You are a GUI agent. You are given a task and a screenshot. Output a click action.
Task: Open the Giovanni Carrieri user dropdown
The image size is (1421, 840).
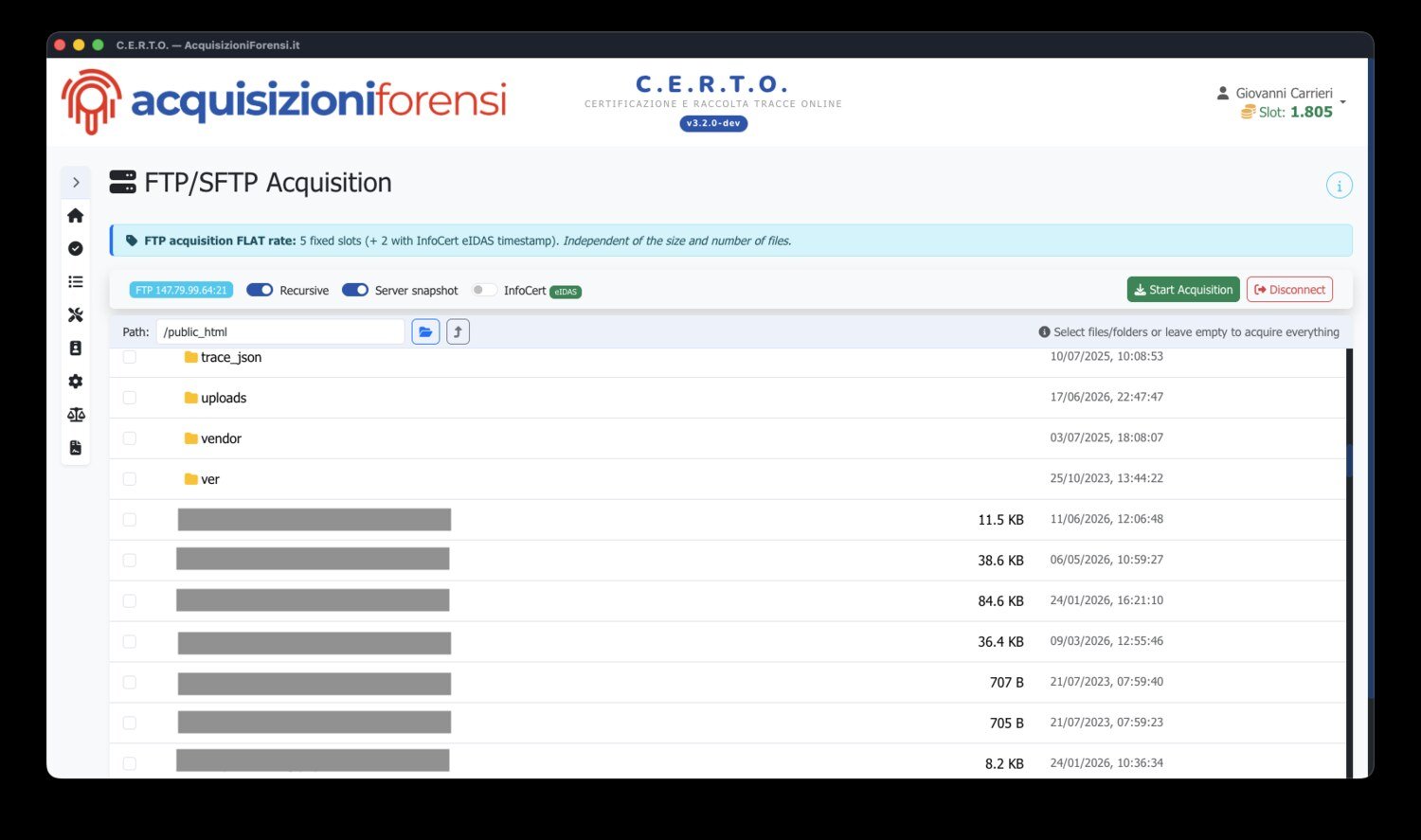tap(1281, 102)
